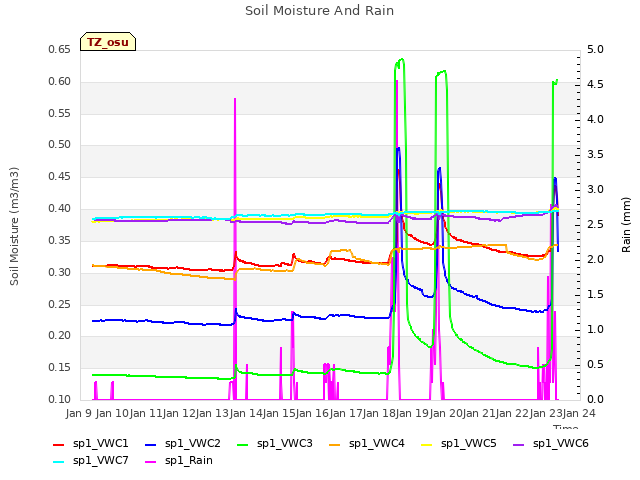Click the green VWC3 peak on Jan 18
This screenshot has width=640, height=480.
coord(400,61)
